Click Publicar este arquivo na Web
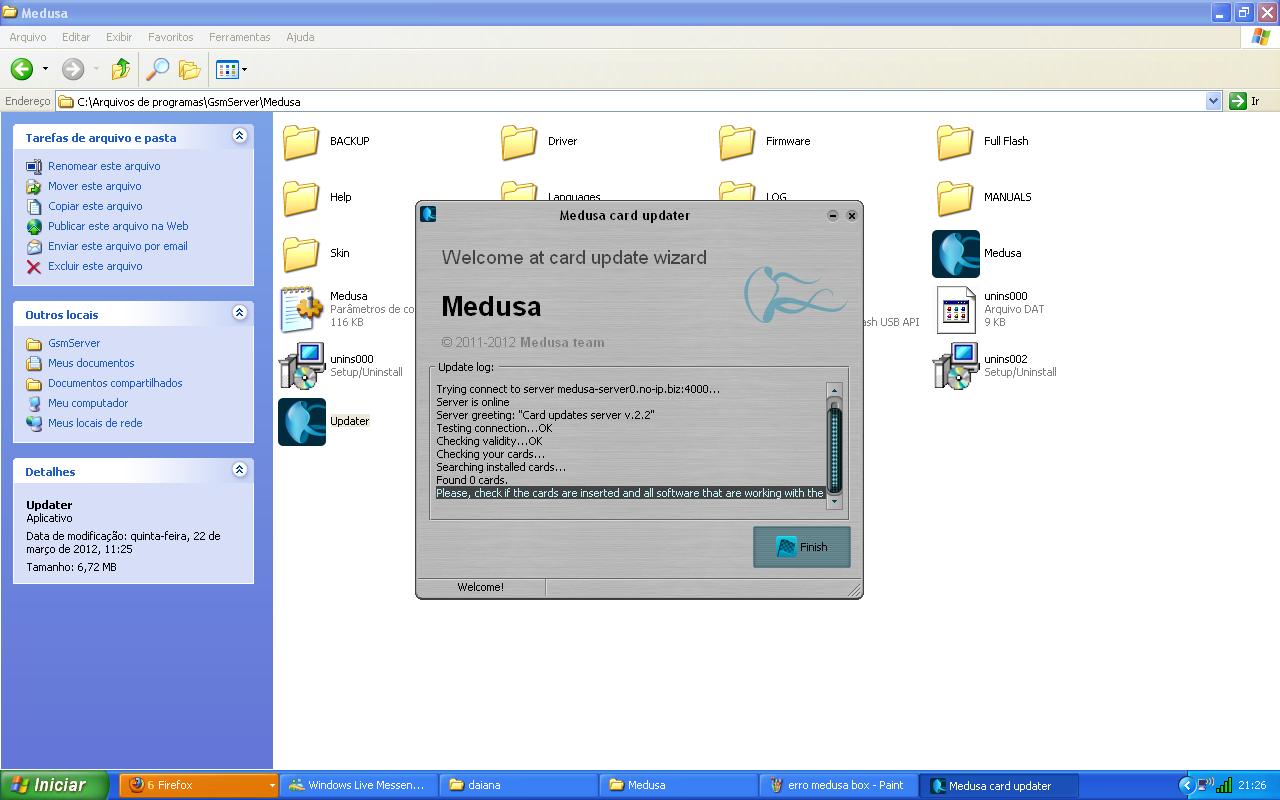This screenshot has height=800, width=1280. 118,226
